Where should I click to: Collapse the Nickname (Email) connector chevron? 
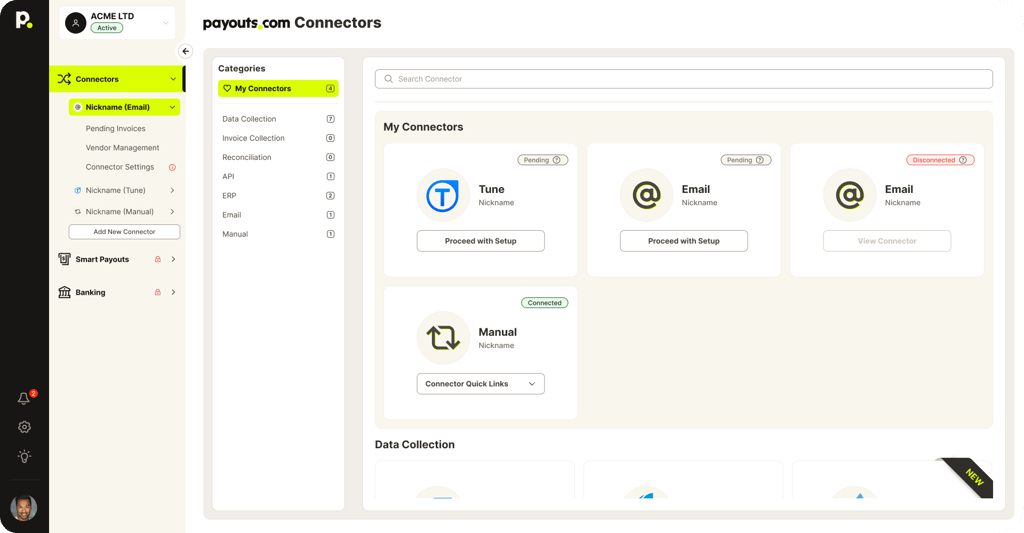(172, 107)
